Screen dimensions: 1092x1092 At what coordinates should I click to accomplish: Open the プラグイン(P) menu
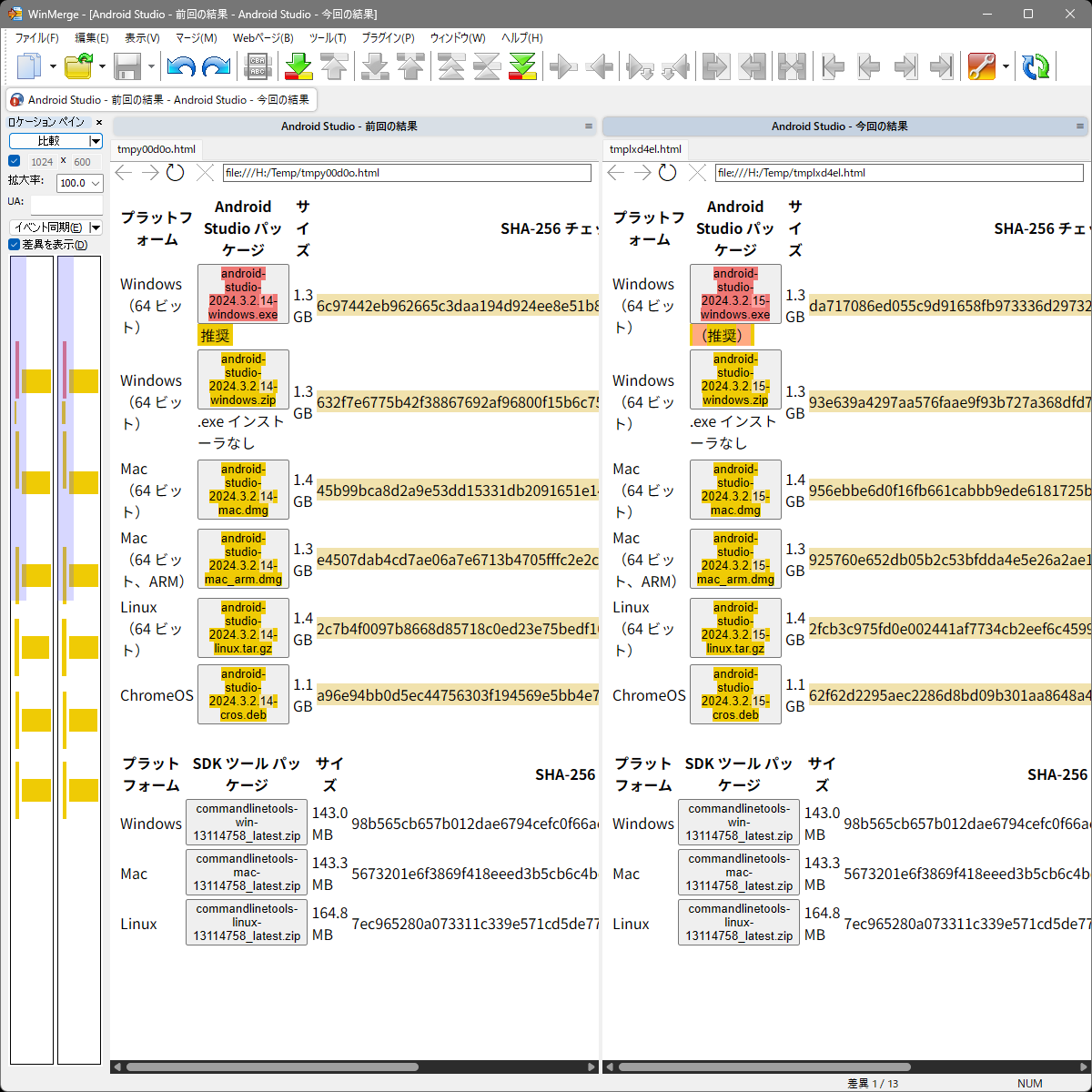388,38
